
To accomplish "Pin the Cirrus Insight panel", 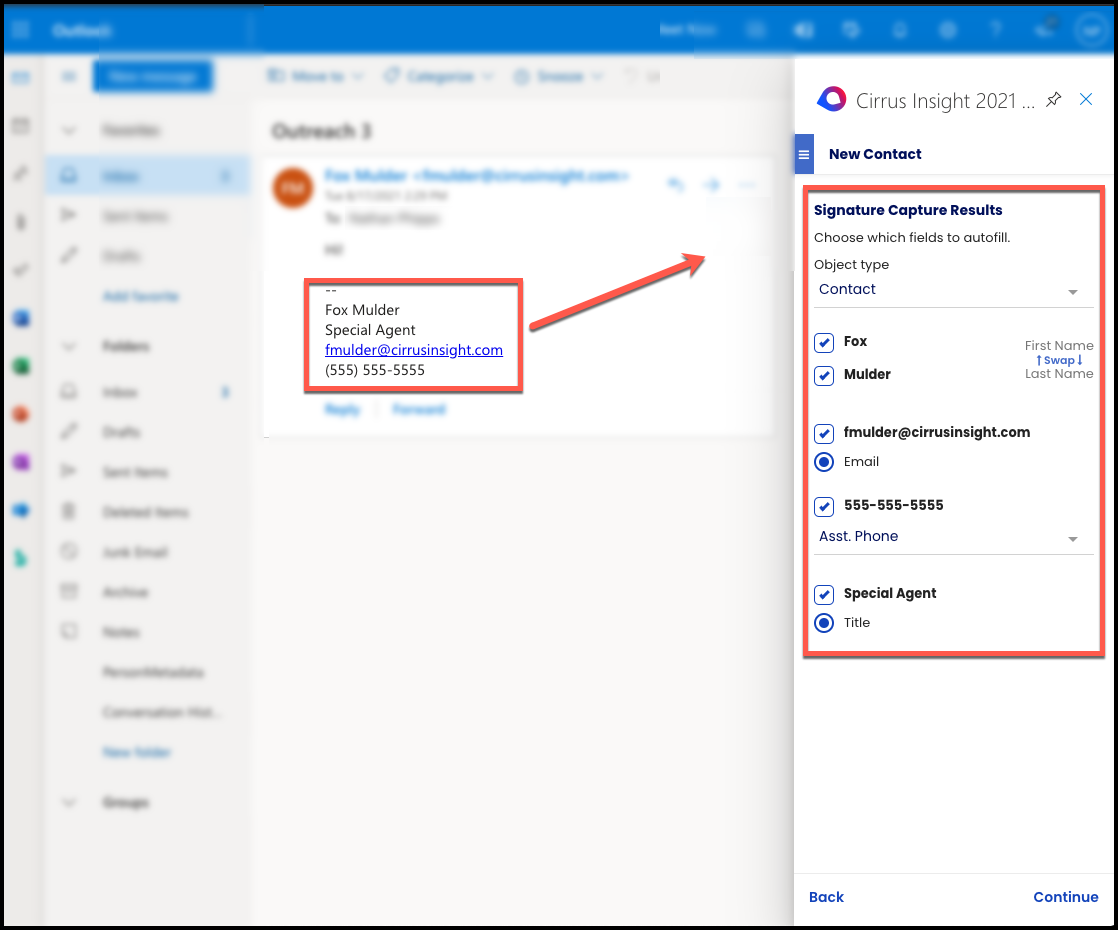I will click(1053, 100).
